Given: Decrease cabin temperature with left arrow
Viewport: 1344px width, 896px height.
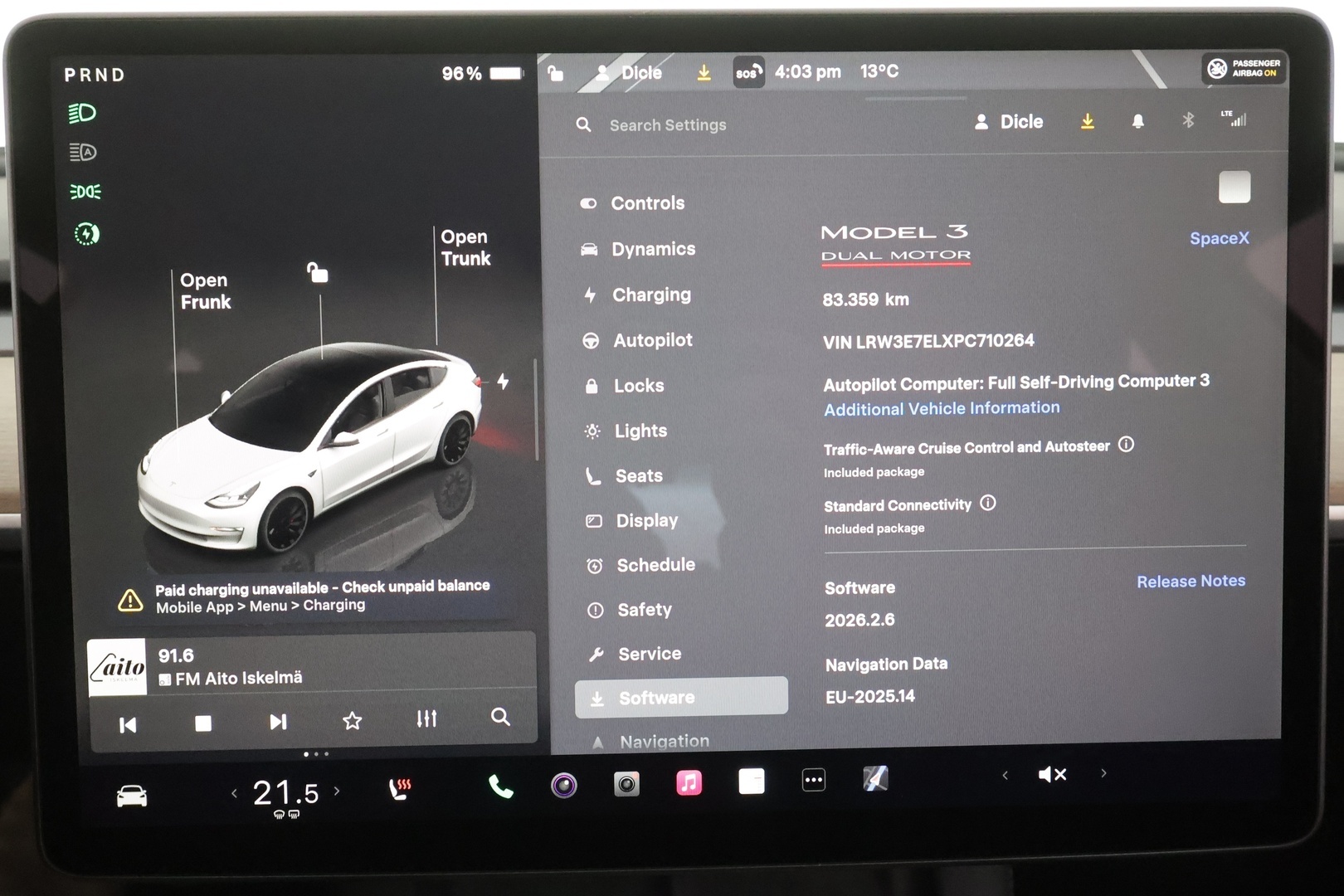Looking at the screenshot, I should pyautogui.click(x=234, y=794).
